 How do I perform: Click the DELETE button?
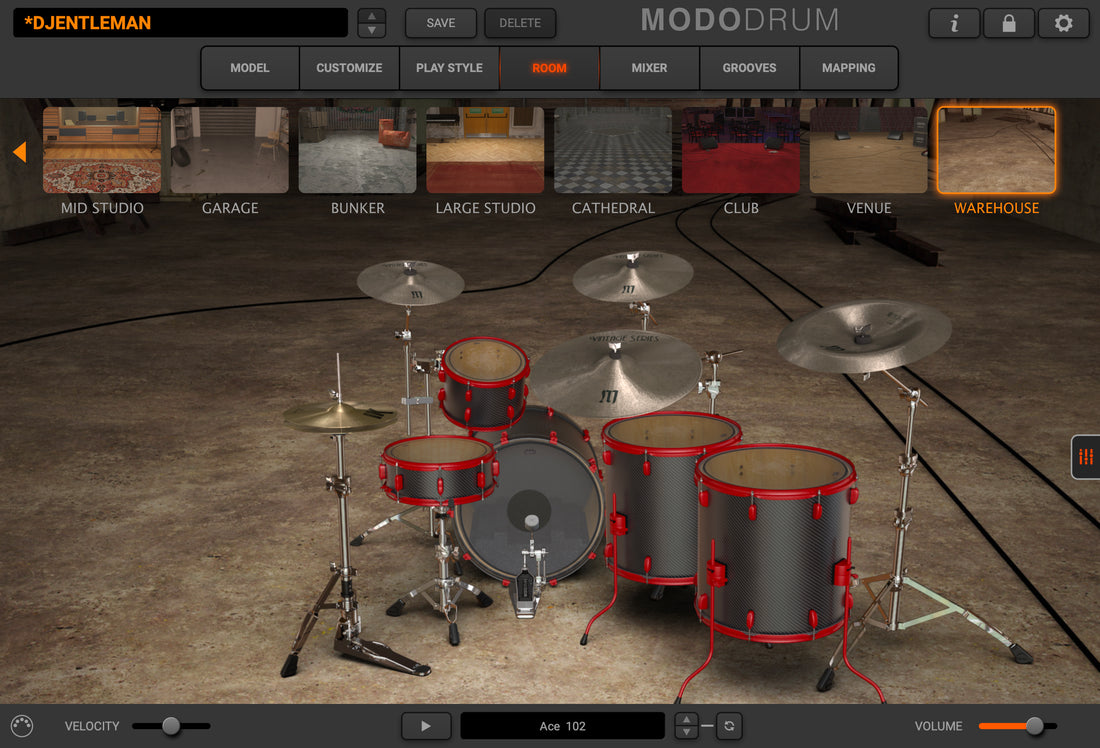coord(520,23)
